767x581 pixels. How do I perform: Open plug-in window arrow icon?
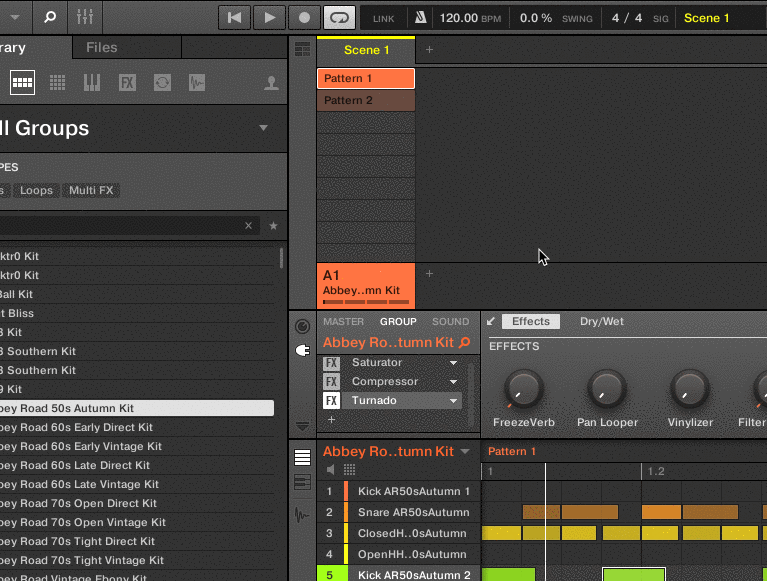[491, 321]
